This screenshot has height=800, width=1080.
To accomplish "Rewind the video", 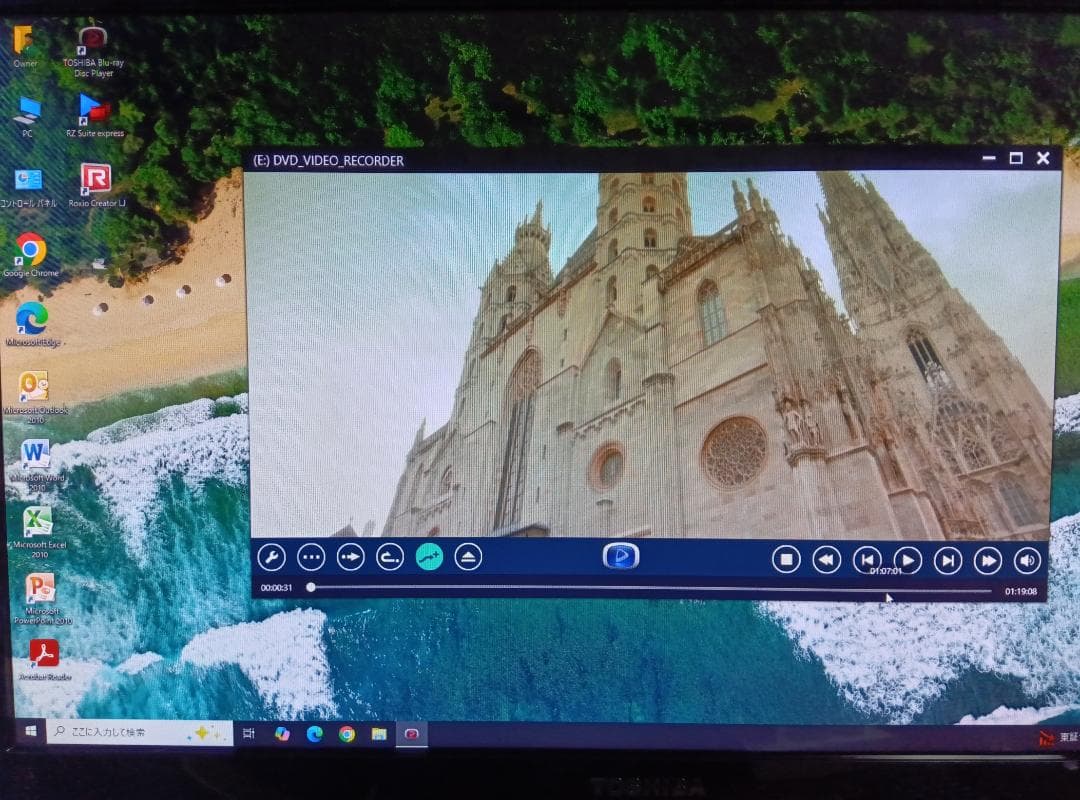I will [826, 560].
